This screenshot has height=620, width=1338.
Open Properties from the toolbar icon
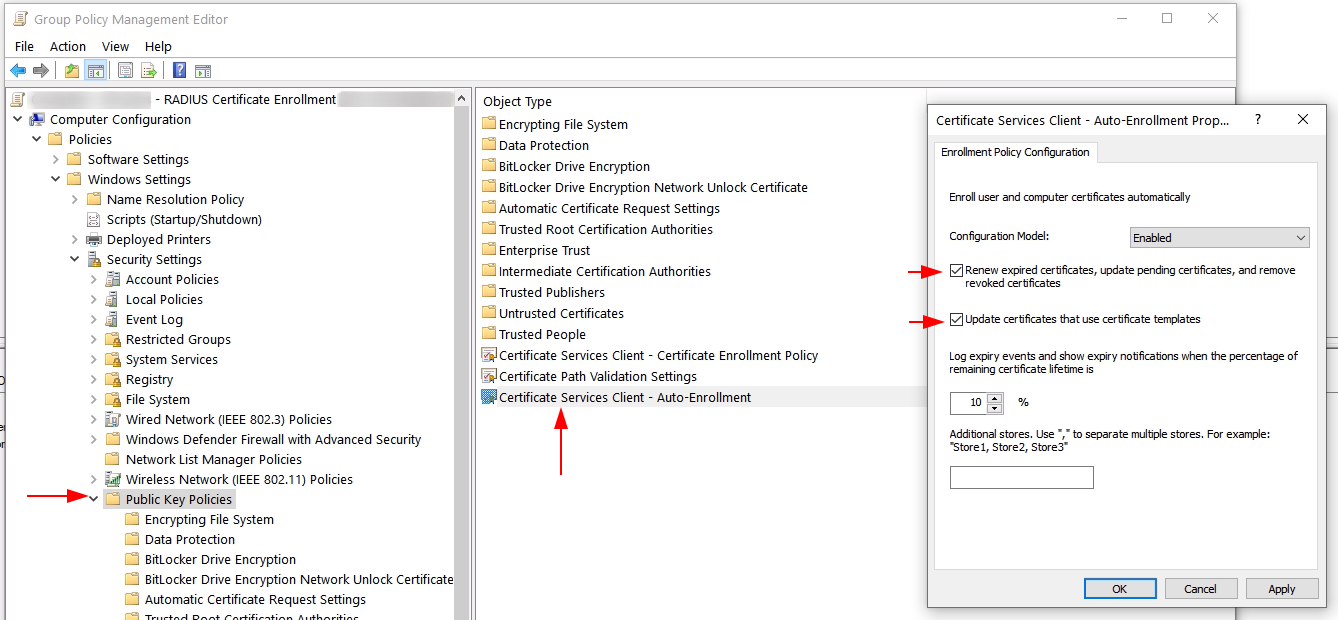pos(125,70)
